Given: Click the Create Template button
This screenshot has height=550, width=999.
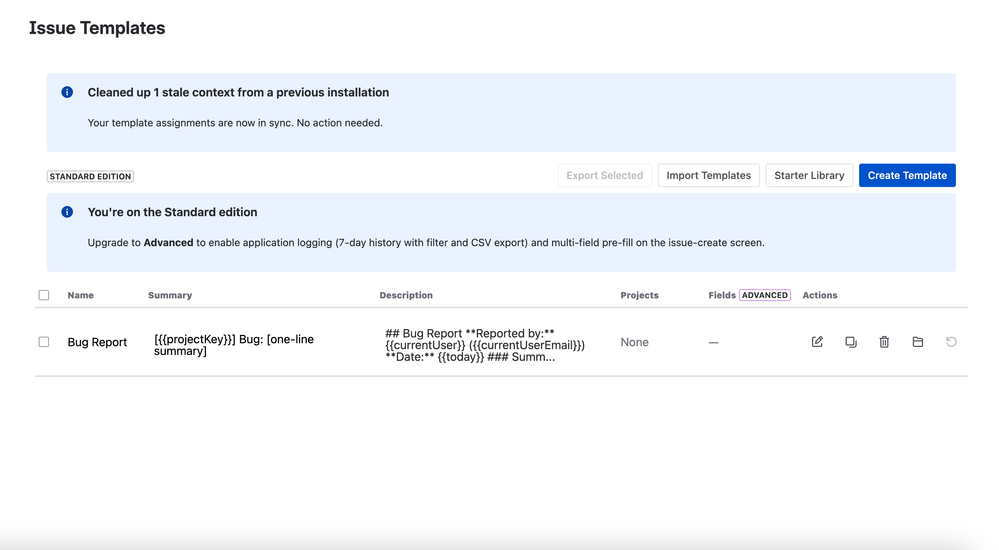Looking at the screenshot, I should click(907, 175).
